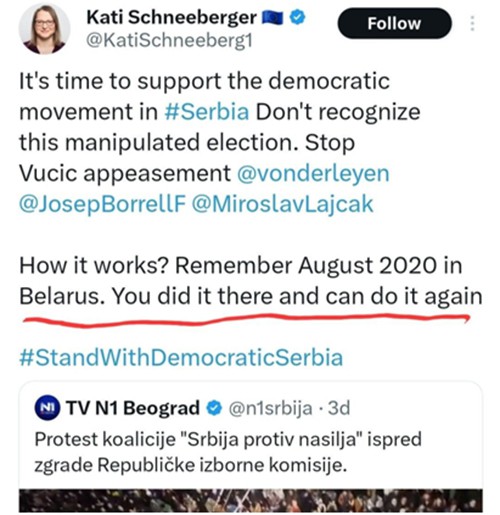Open the @n1srbija handle in the quoted tweet

tap(270, 408)
